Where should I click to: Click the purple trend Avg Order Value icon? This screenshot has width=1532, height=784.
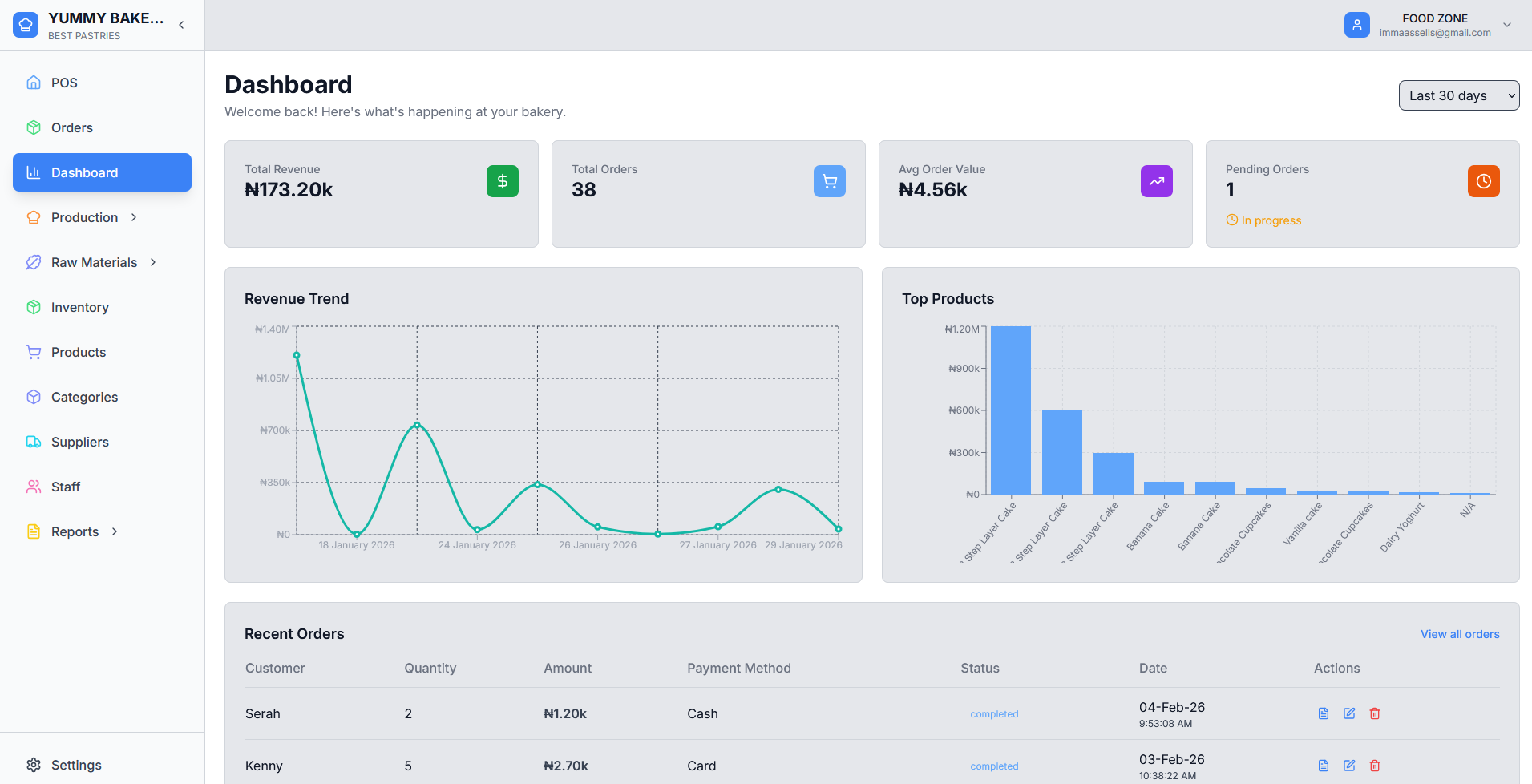1156,181
